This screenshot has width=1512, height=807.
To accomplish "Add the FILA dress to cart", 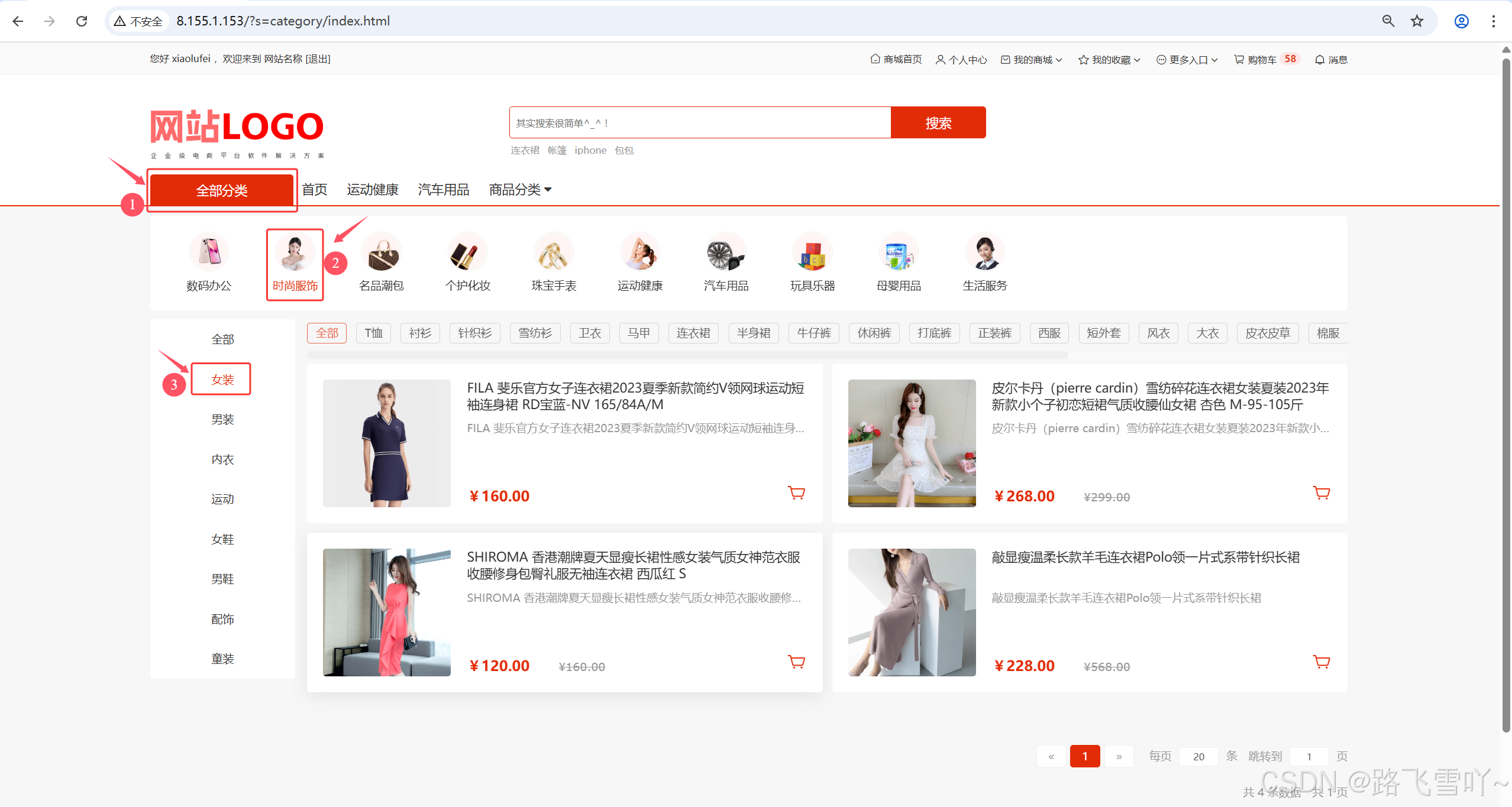I will [x=796, y=492].
